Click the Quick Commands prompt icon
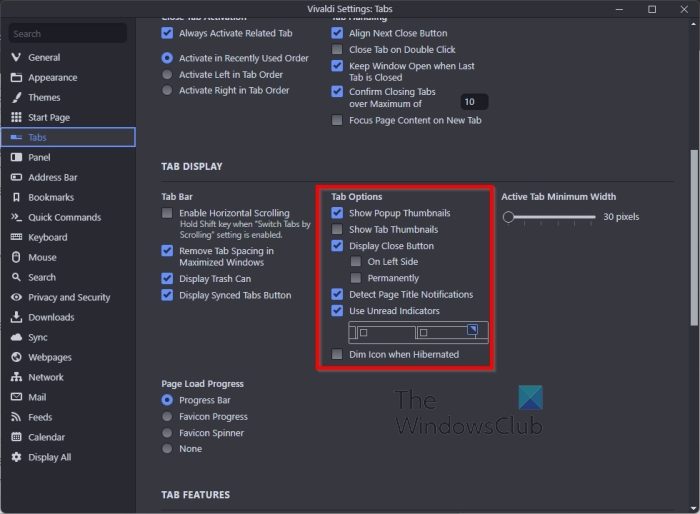Screen dimensions: 700x514 pos(16,217)
